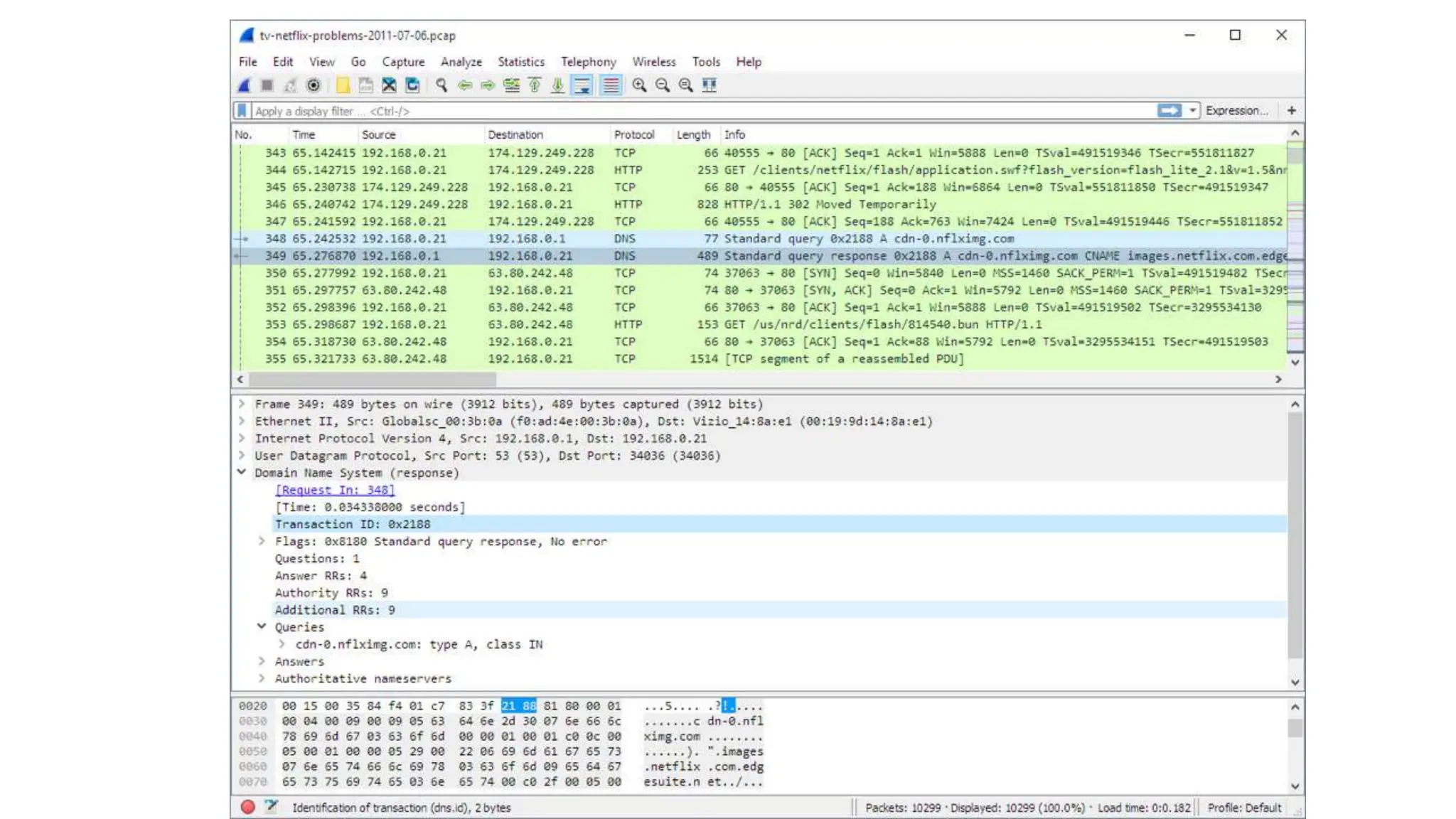
Task: Open capture options gear icon
Action: pyautogui.click(x=314, y=85)
